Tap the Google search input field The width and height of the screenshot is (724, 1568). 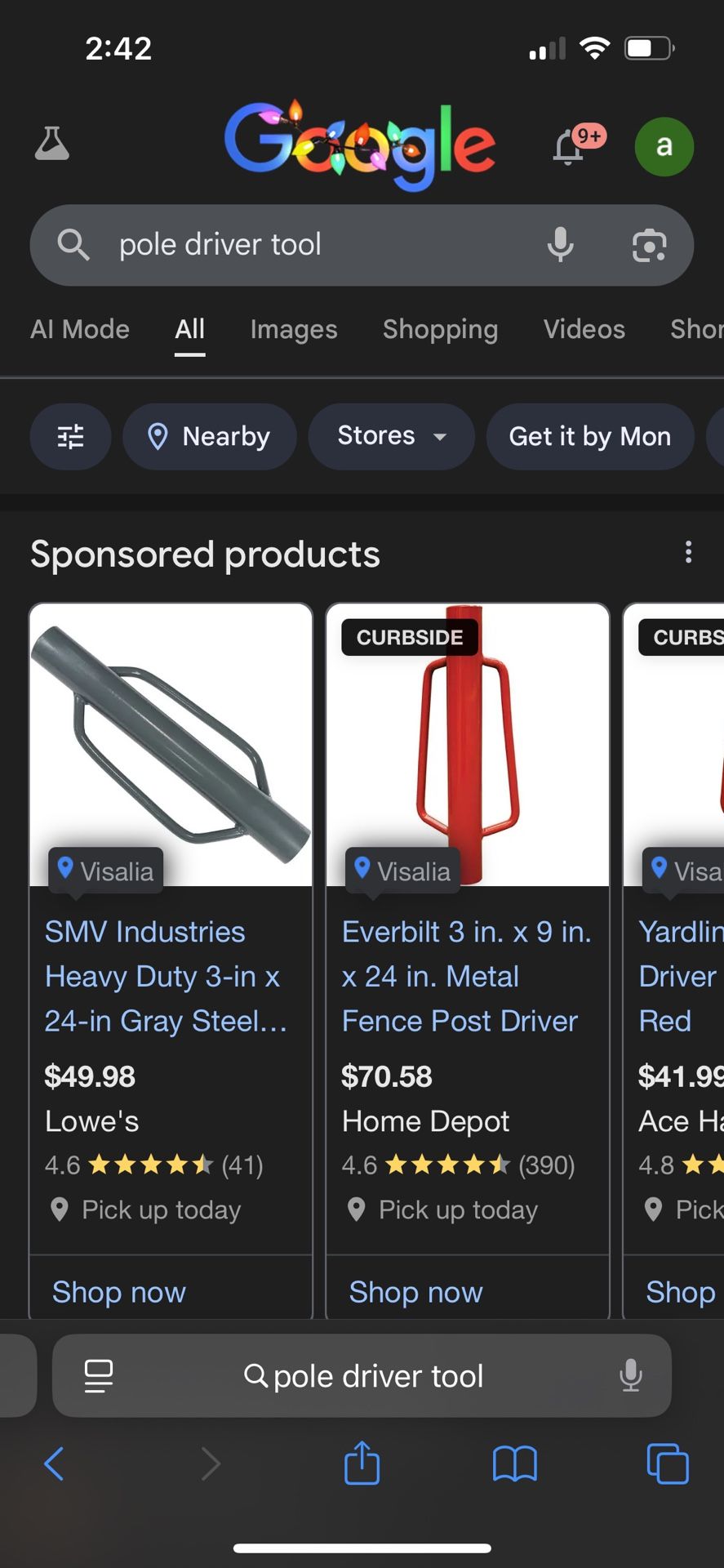point(326,245)
